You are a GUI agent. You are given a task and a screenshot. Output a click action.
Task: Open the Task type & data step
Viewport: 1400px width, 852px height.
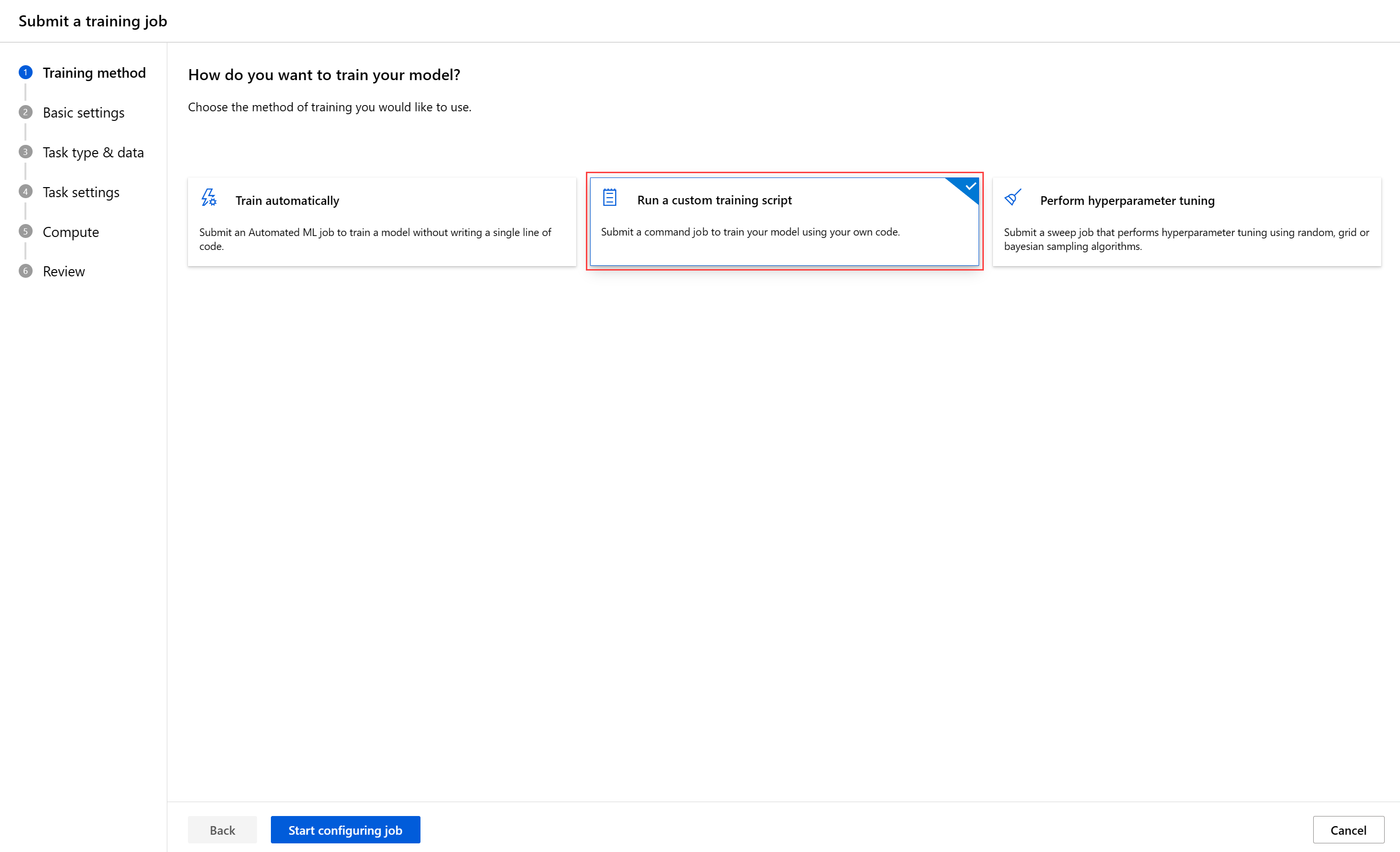[93, 152]
